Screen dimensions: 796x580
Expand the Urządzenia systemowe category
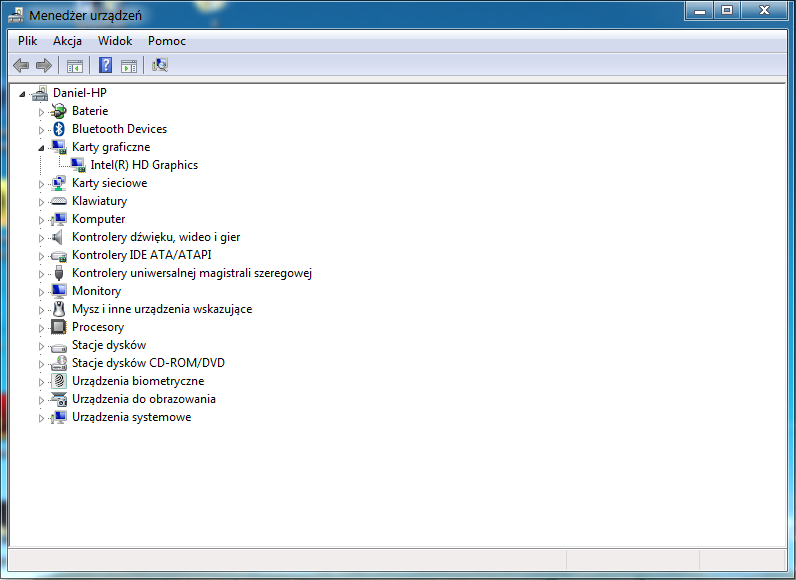41,418
